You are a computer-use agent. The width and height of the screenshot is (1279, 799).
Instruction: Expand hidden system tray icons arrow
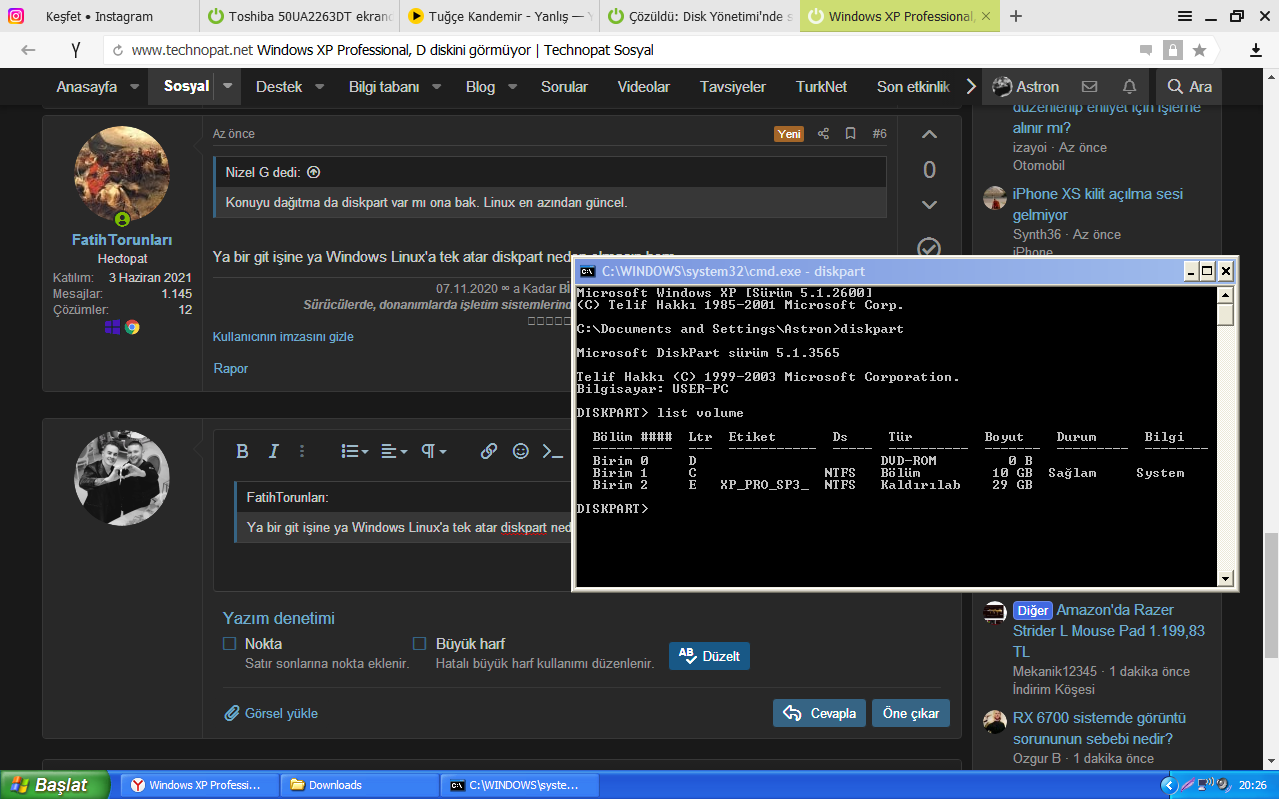[1169, 785]
